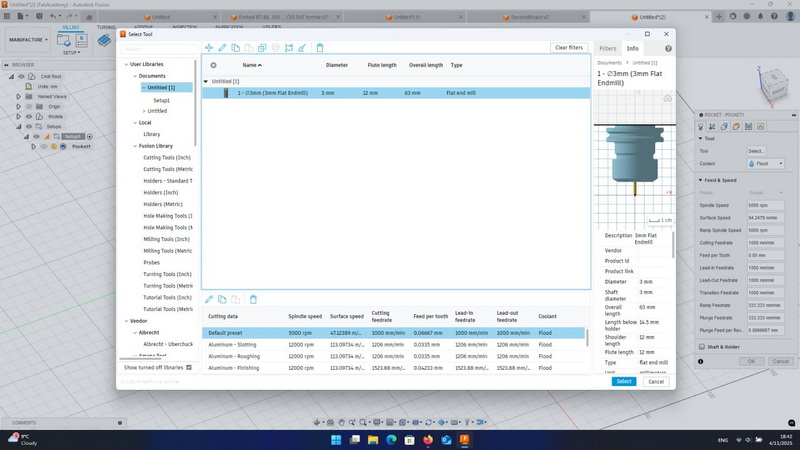Open the Select Tool help icon
Screen dimensions: 800x450
pos(668,48)
